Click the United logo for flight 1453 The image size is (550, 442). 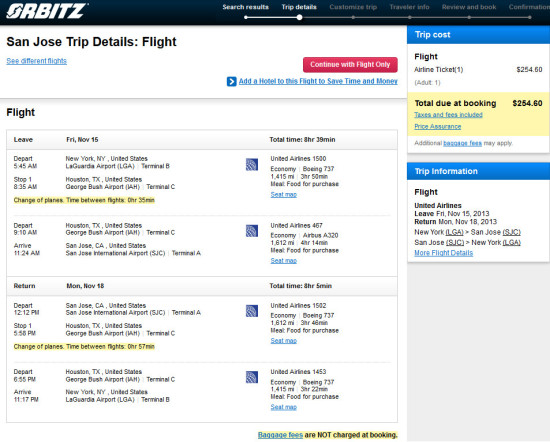252,377
